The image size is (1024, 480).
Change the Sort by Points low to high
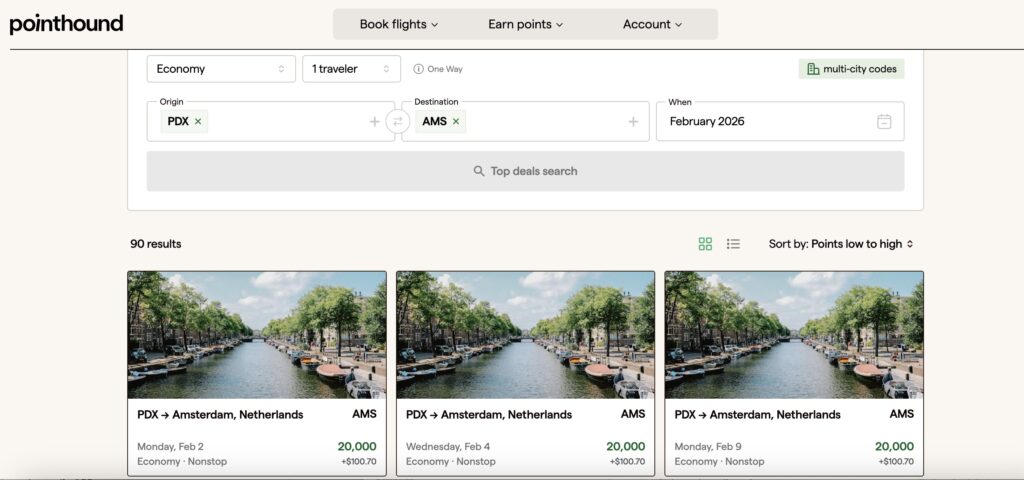841,244
